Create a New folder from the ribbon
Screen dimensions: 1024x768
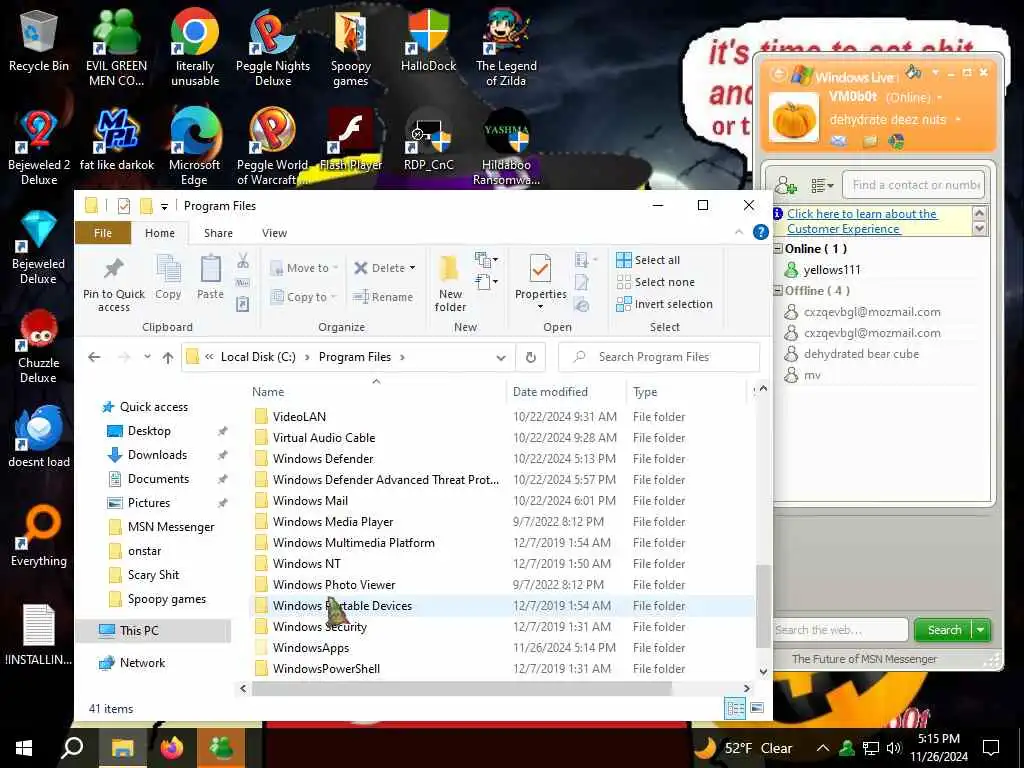[450, 283]
